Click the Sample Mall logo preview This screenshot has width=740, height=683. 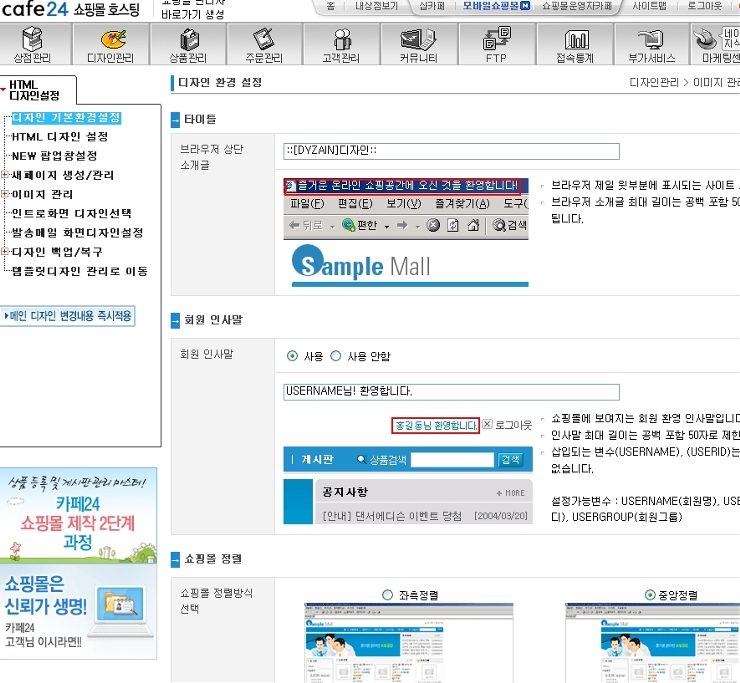click(410, 265)
